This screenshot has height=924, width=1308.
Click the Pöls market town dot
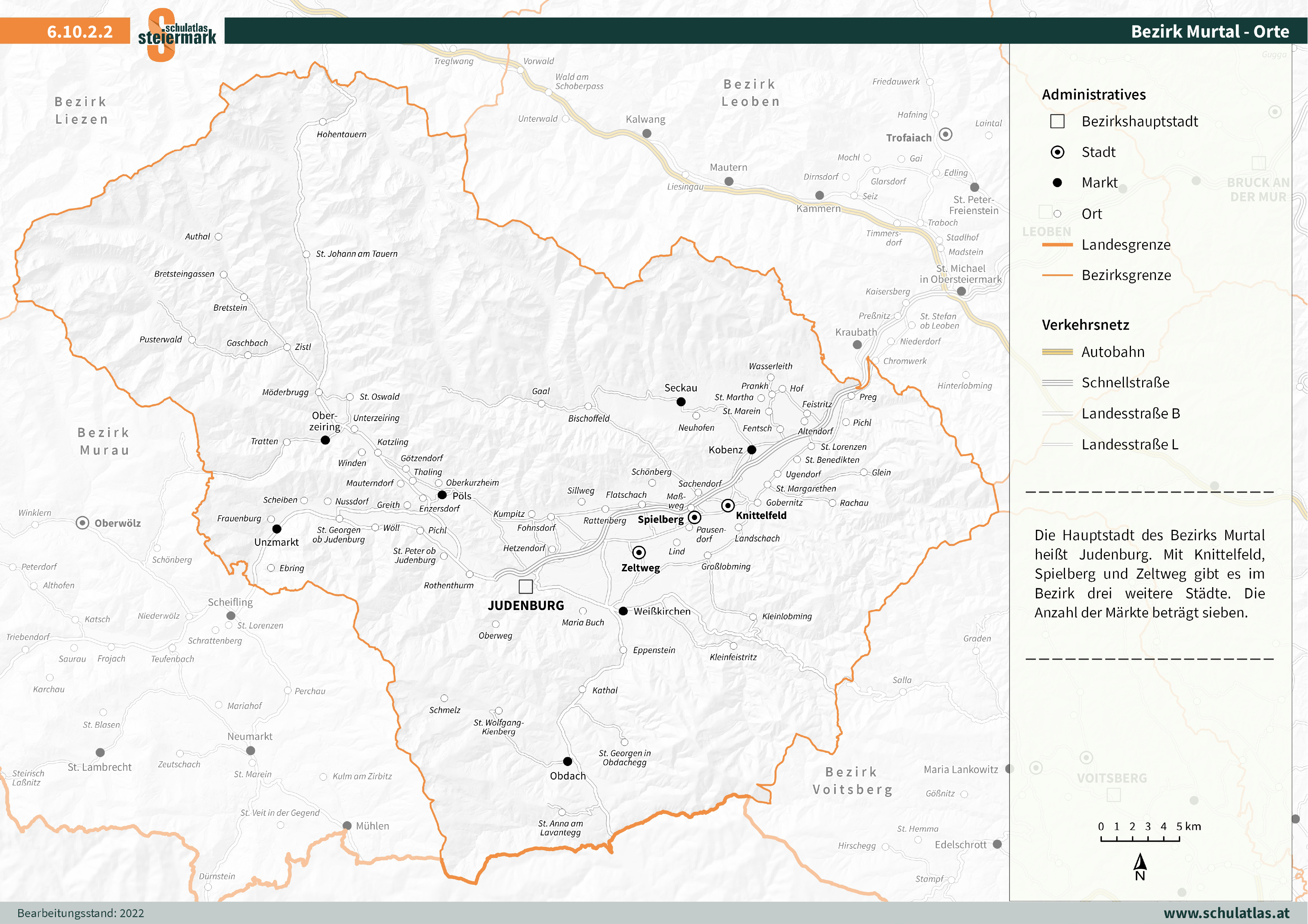coord(442,495)
